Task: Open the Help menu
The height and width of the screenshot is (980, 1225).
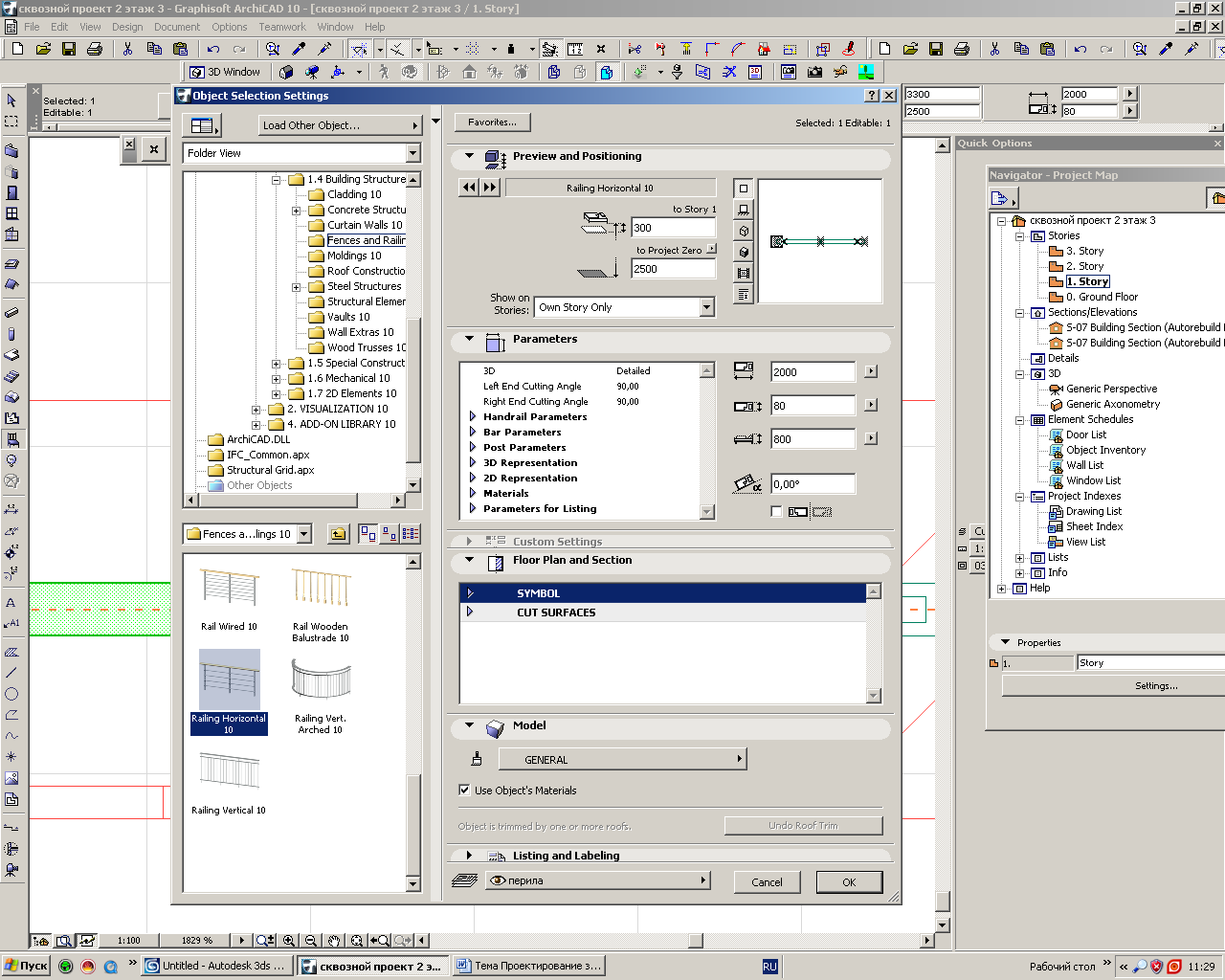Action: coord(375,27)
